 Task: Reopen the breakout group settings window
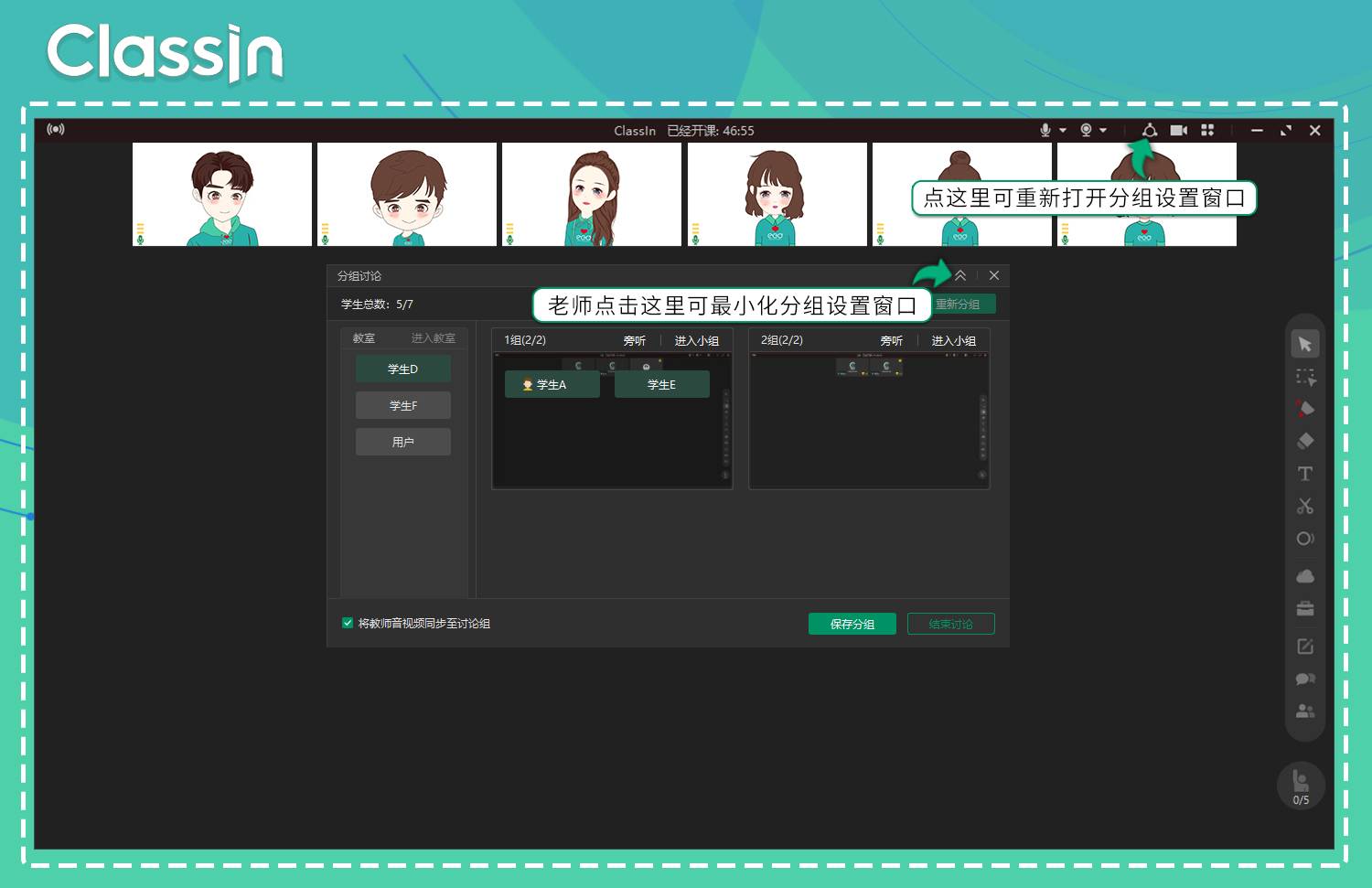tap(1150, 130)
